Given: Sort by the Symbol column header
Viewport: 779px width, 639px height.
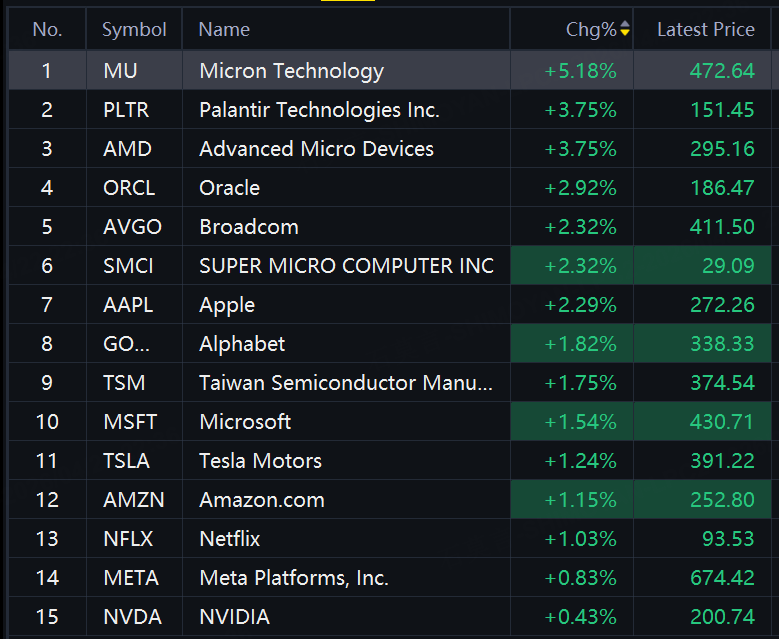Looking at the screenshot, I should pyautogui.click(x=134, y=30).
